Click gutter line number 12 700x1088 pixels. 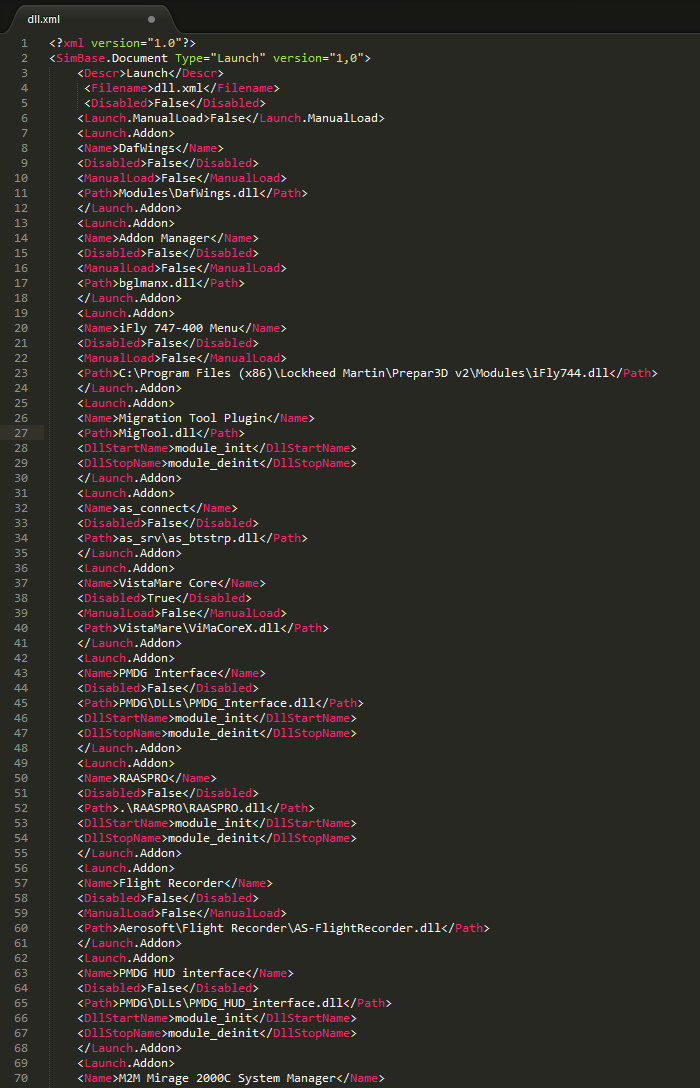point(21,208)
